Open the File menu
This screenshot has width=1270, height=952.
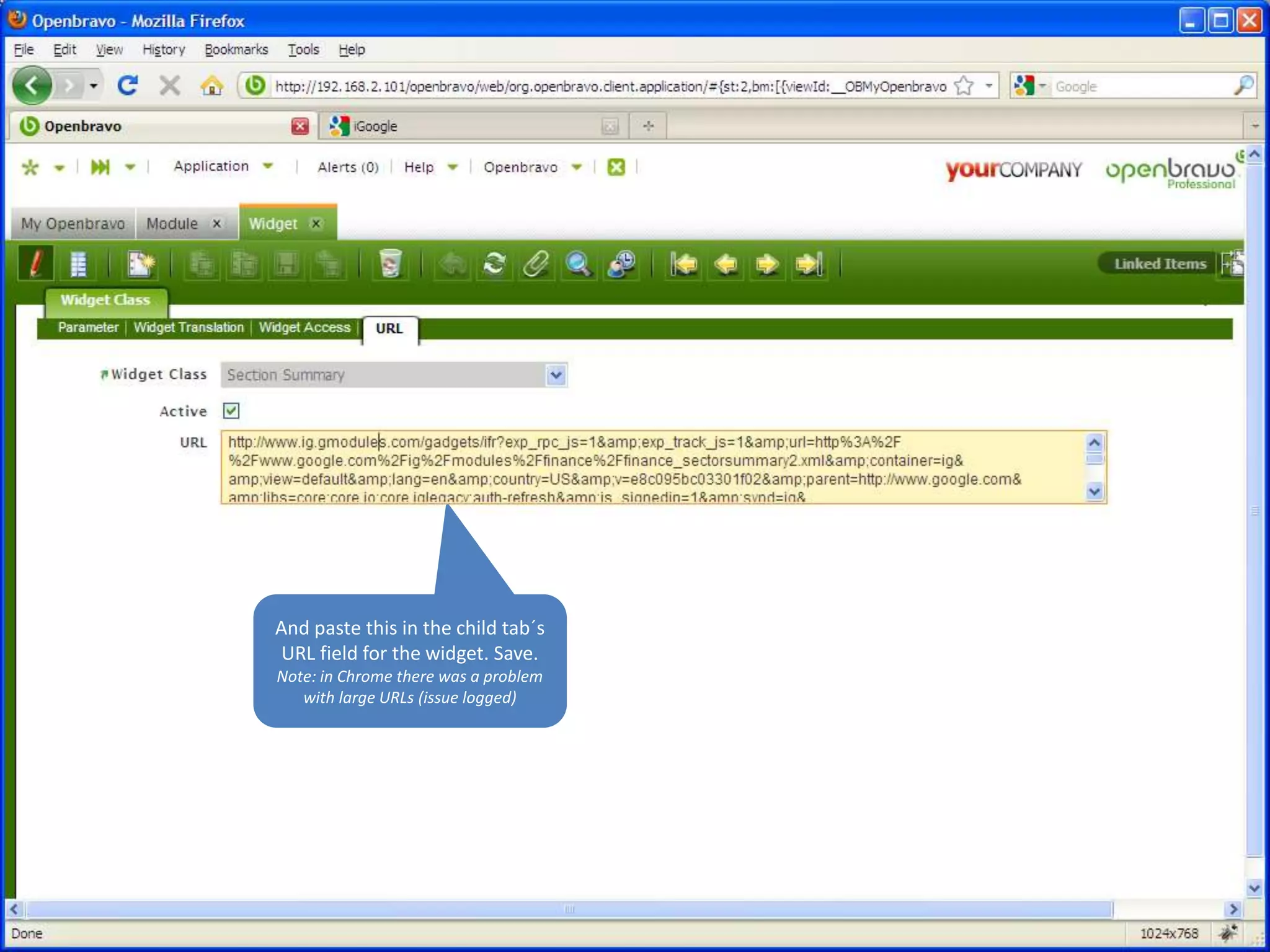24,50
